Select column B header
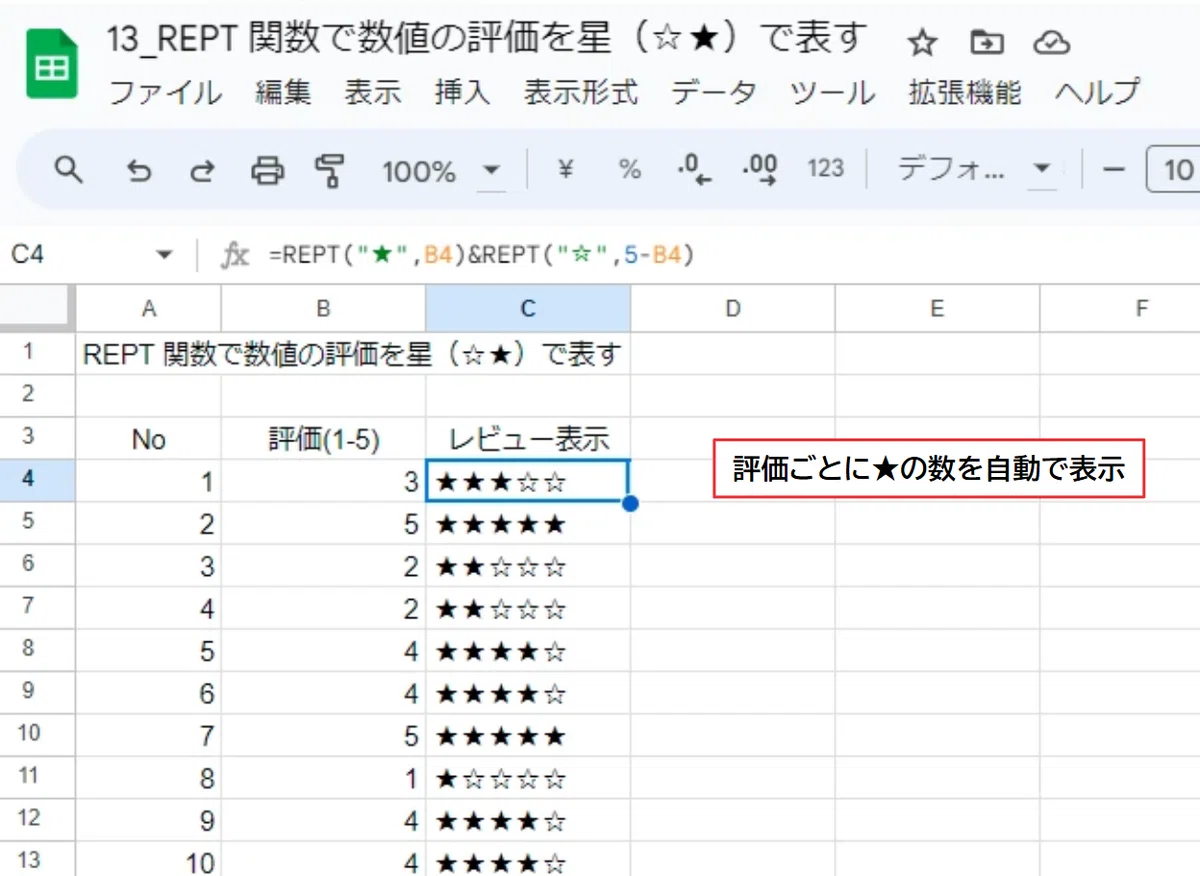This screenshot has width=1200, height=876. tap(323, 309)
